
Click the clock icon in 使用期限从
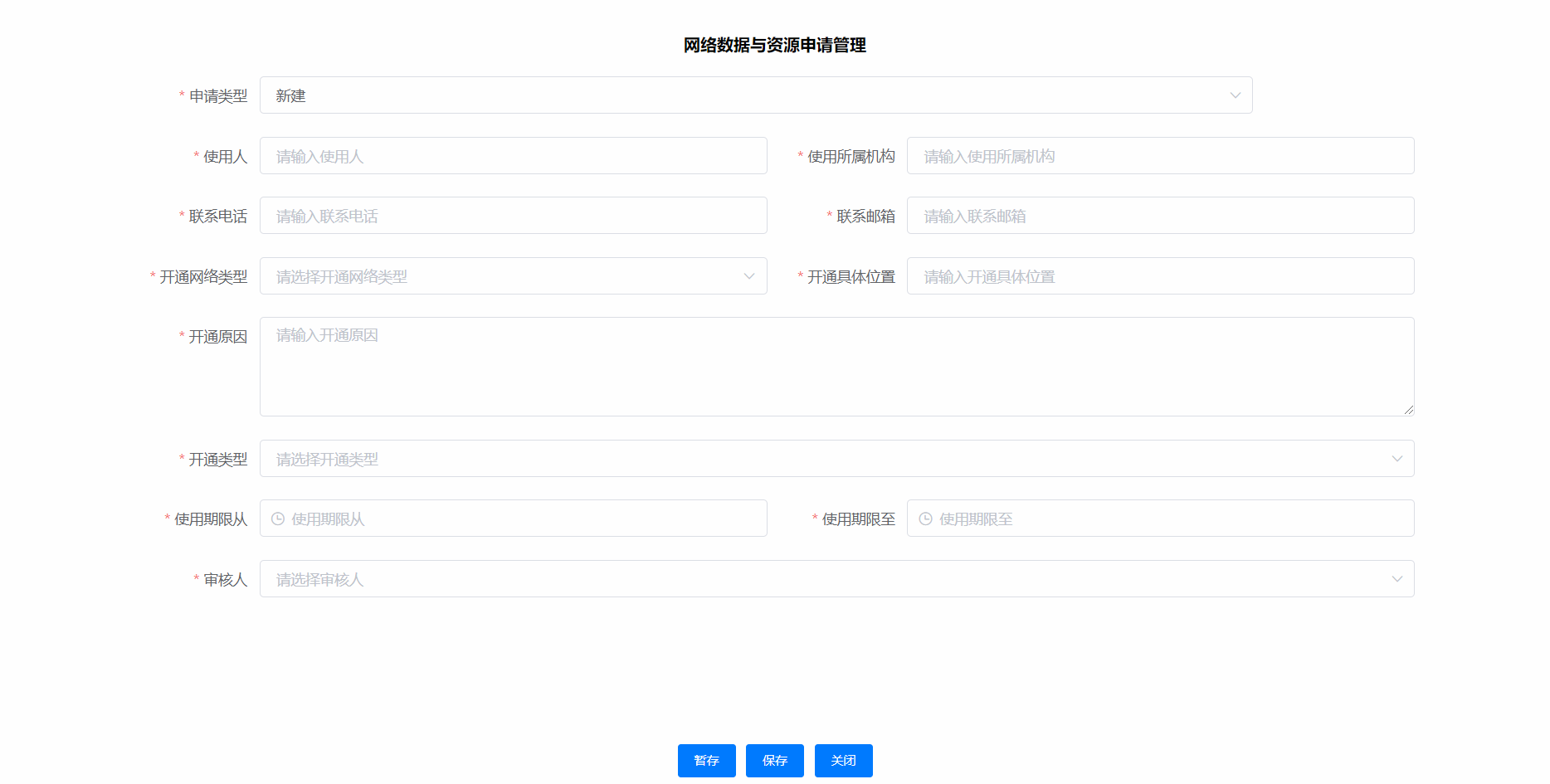coord(278,519)
